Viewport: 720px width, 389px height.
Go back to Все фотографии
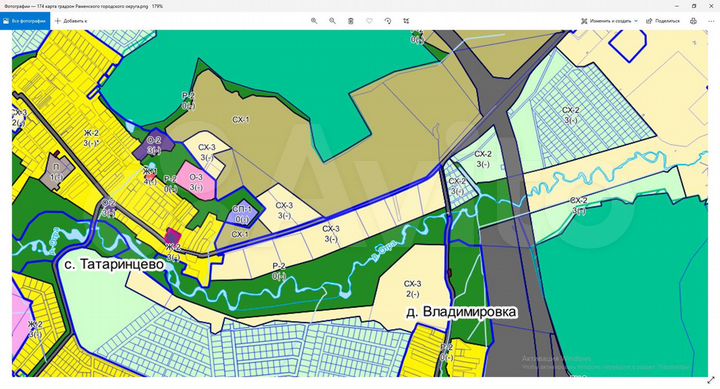[x=25, y=21]
